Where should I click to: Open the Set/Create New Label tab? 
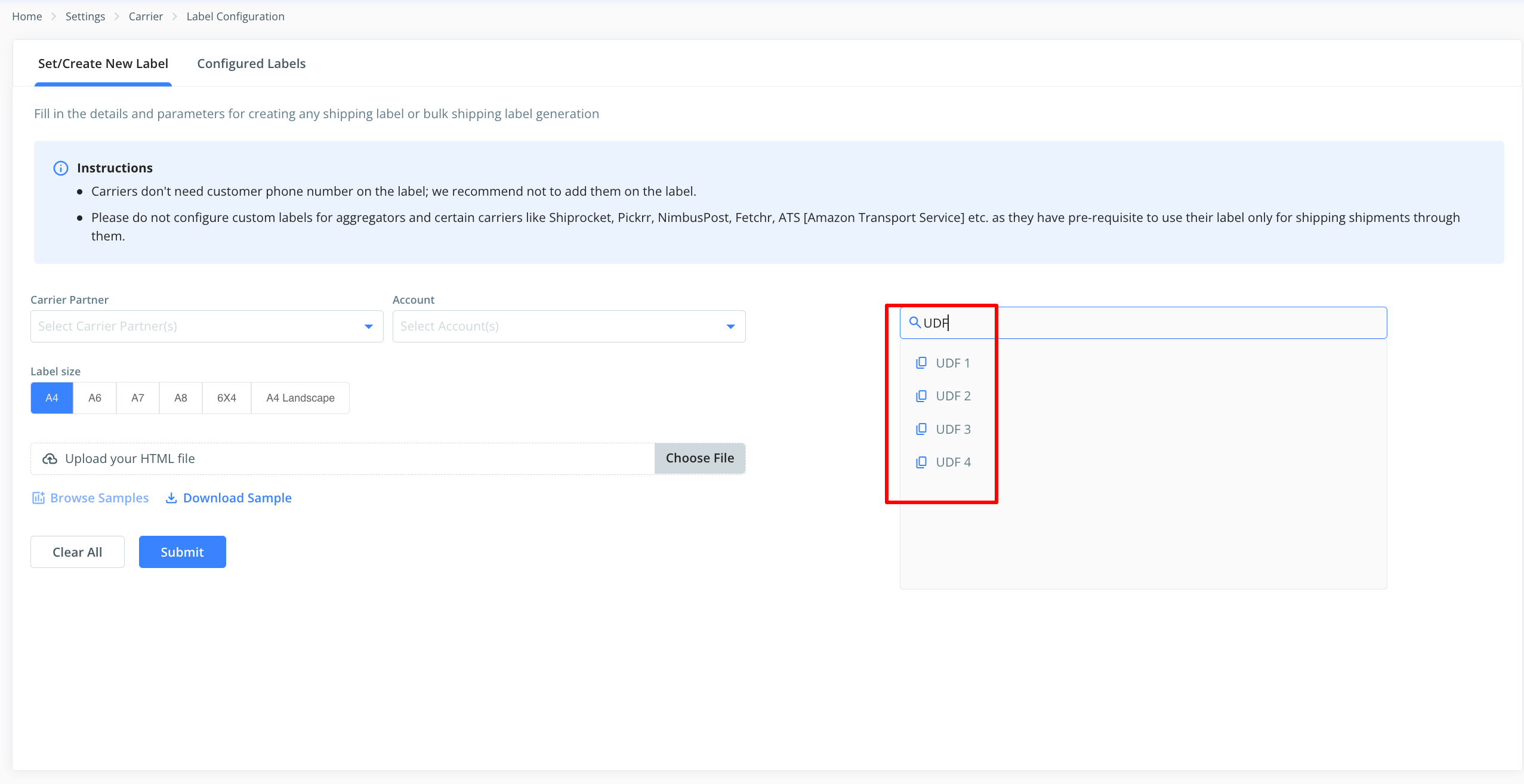point(103,64)
